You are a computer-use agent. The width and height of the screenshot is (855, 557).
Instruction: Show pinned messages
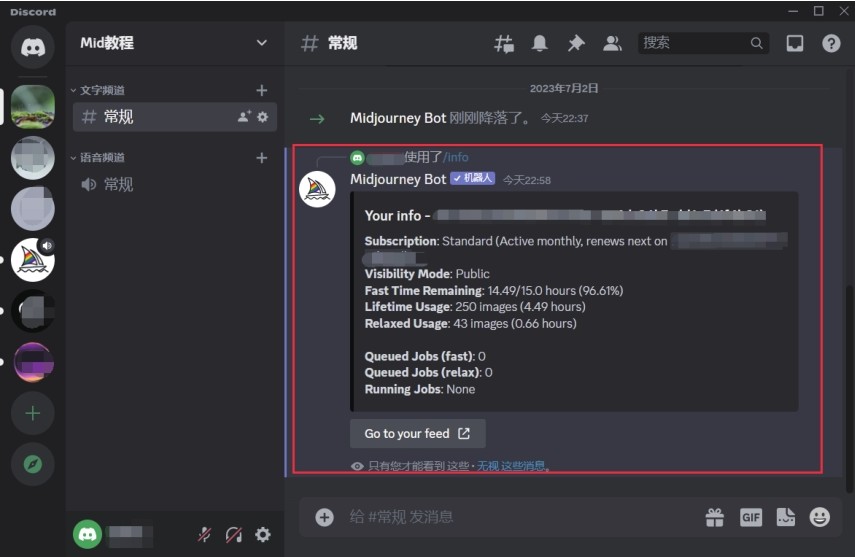coord(576,43)
